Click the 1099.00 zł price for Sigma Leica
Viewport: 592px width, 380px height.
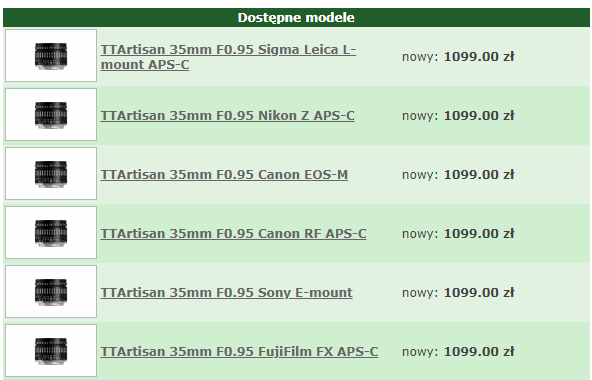pos(479,57)
